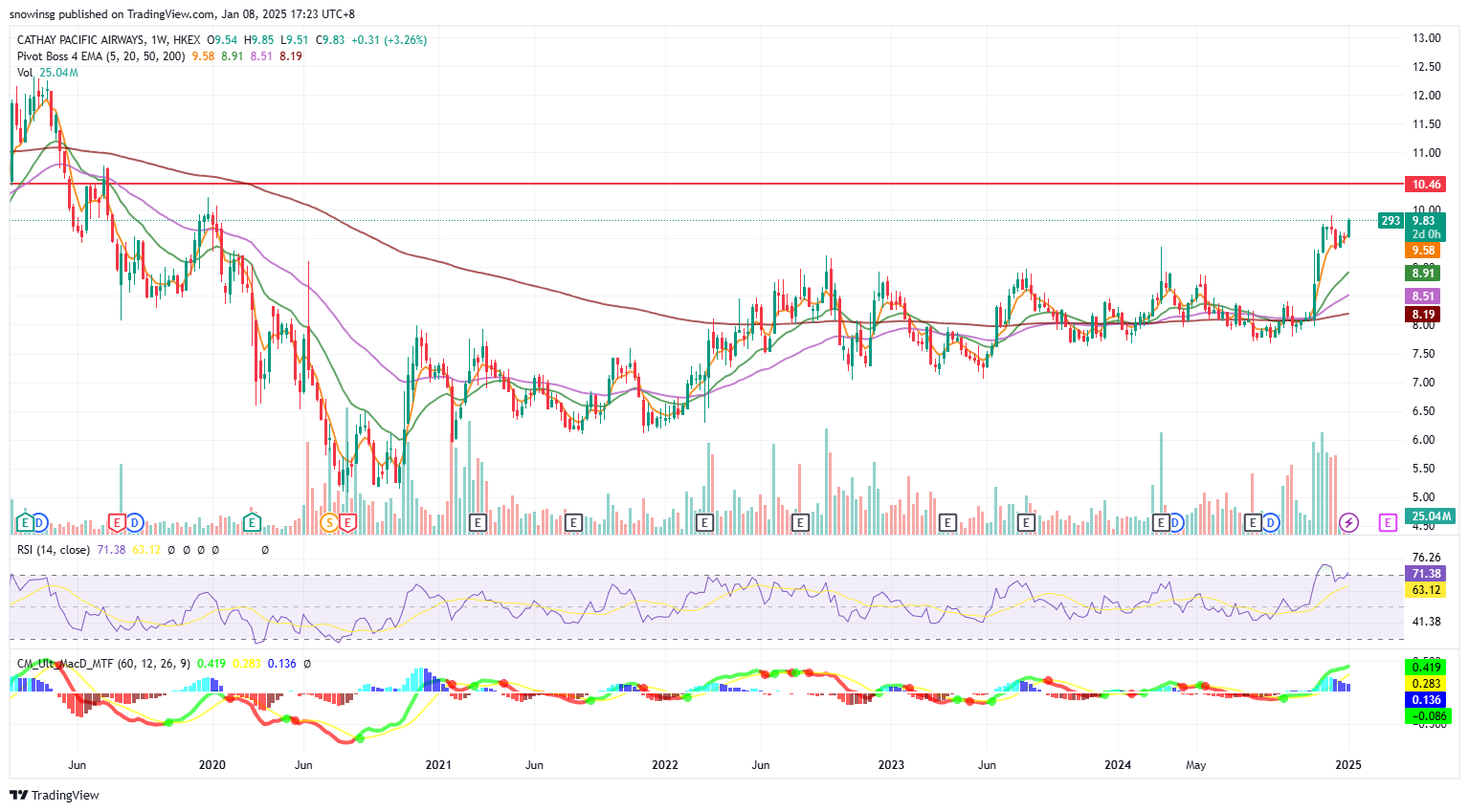
Task: Click the last blue D dividend marker before 2025
Action: pos(1270,522)
